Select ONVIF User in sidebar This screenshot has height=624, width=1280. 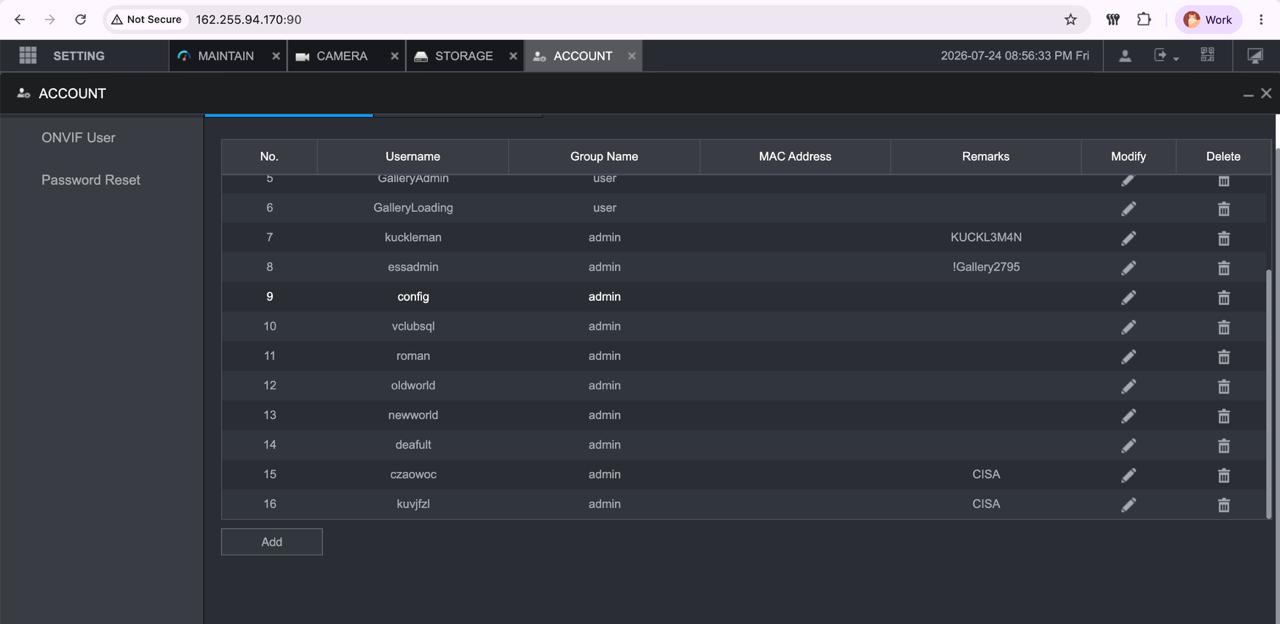point(78,137)
